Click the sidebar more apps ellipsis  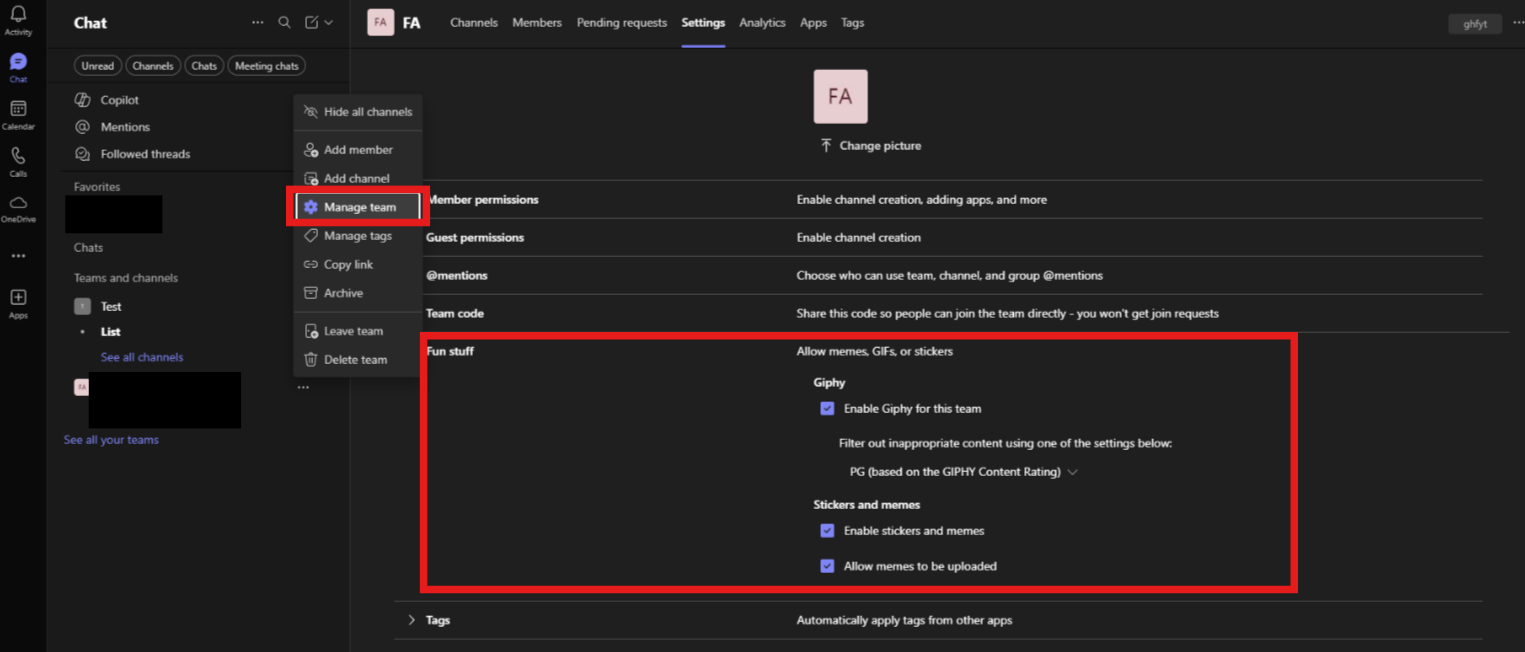pyautogui.click(x=18, y=256)
